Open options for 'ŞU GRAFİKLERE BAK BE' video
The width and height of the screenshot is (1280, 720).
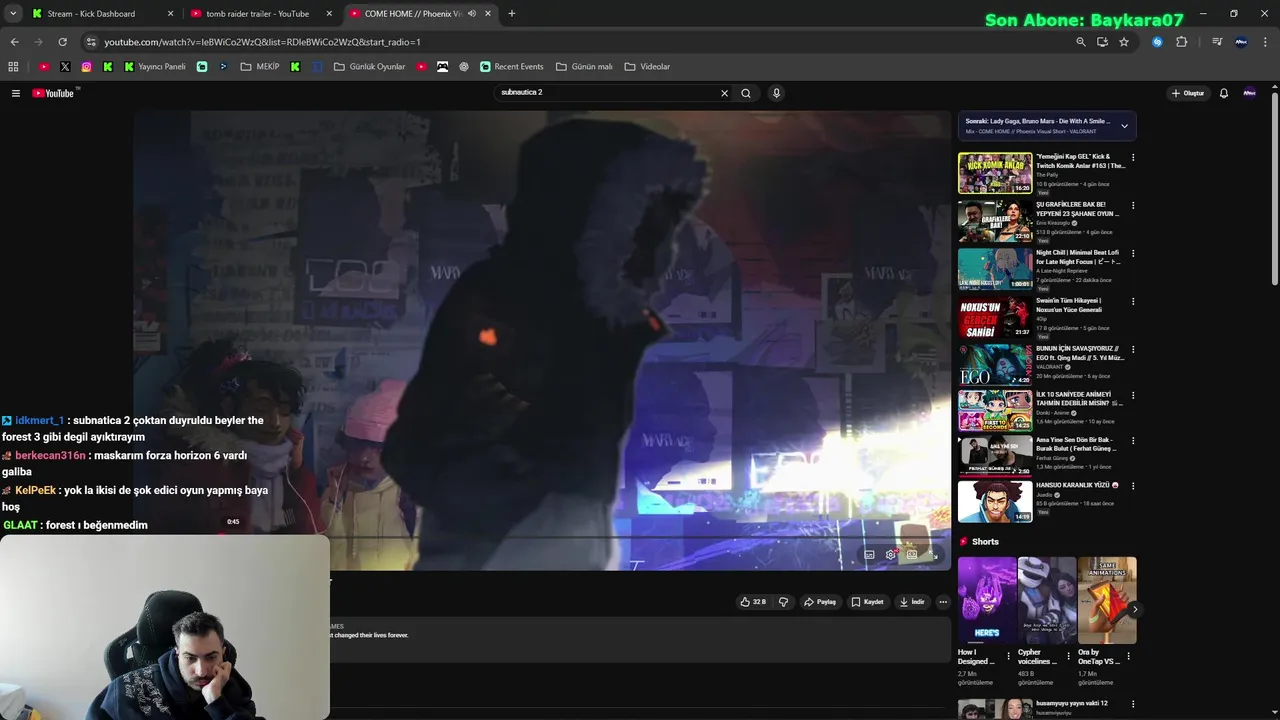click(1133, 206)
